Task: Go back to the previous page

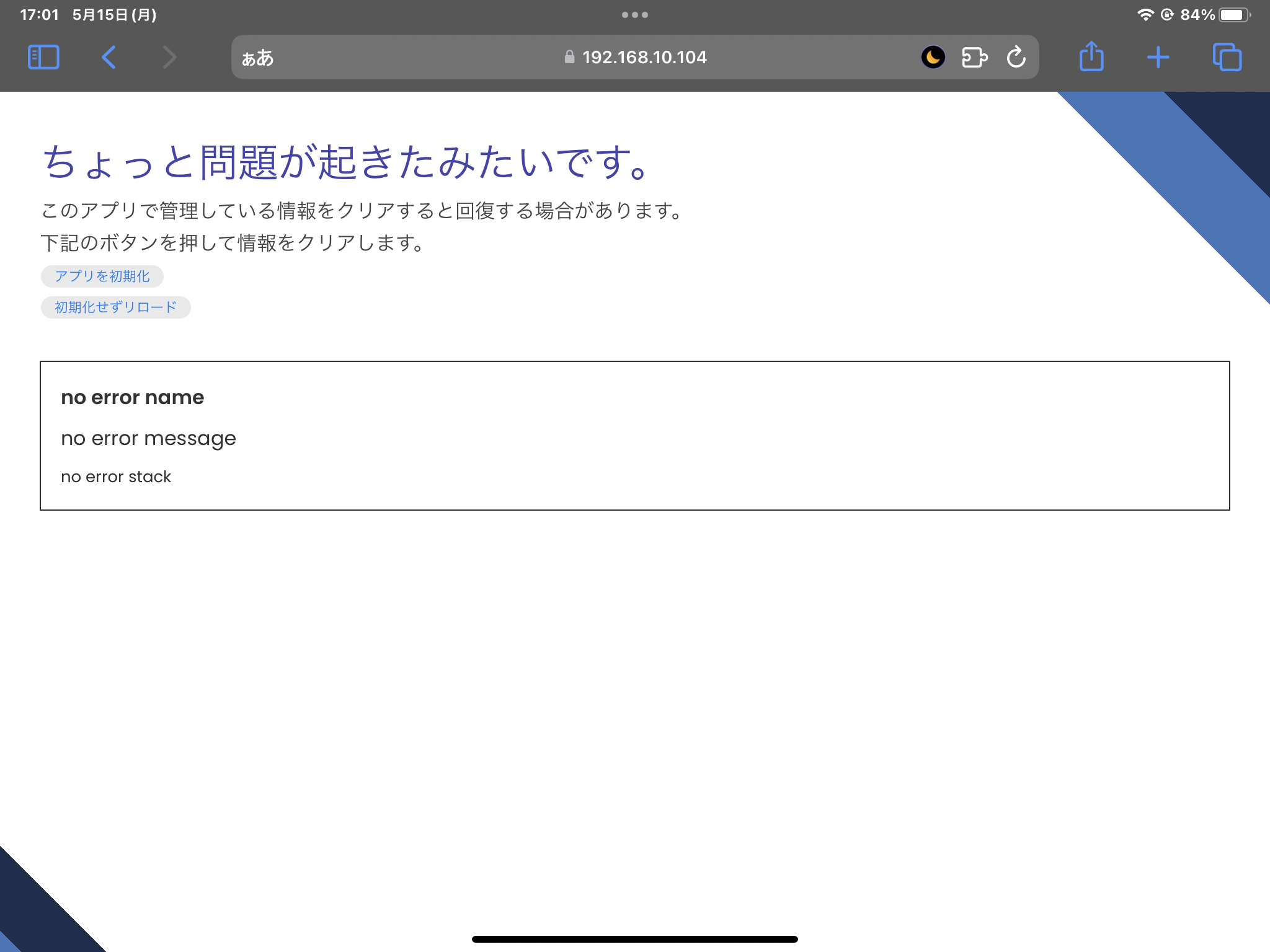Action: point(109,56)
